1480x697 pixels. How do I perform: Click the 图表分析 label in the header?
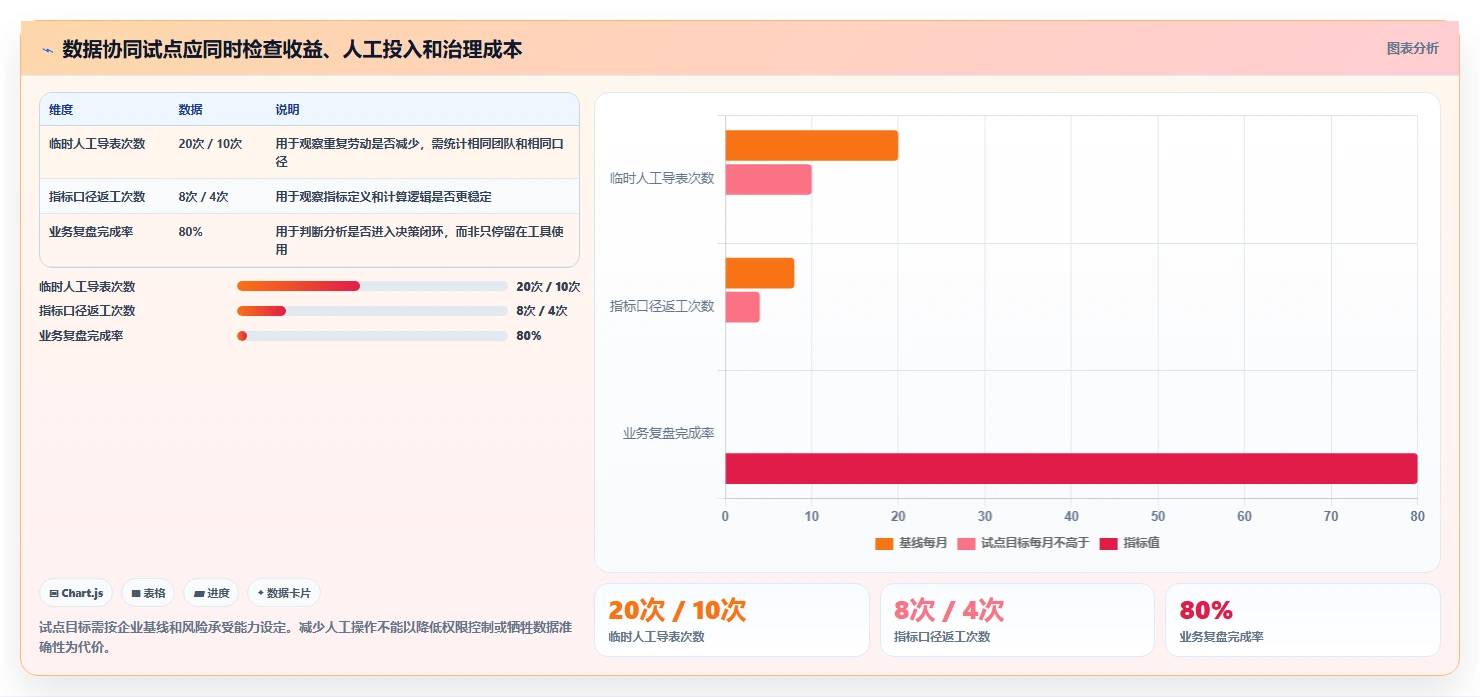[x=1412, y=48]
